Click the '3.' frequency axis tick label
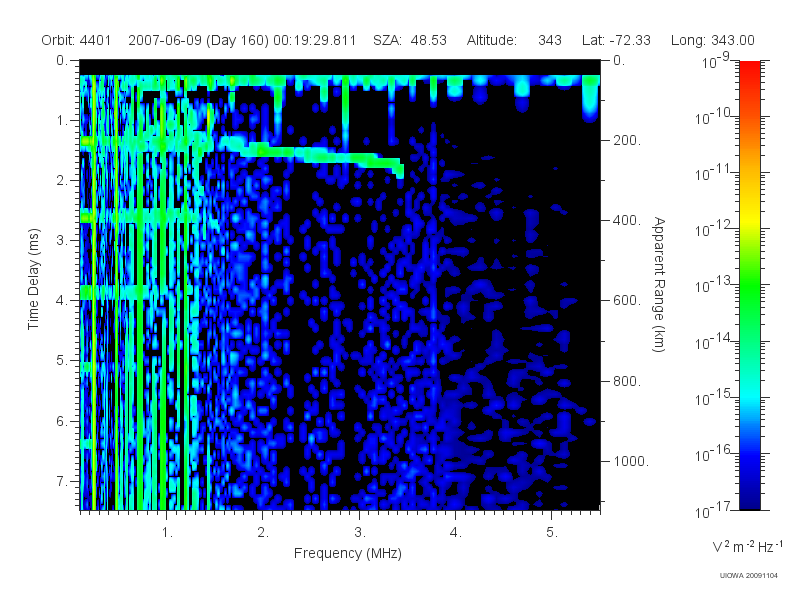800x600 pixels. 360,533
